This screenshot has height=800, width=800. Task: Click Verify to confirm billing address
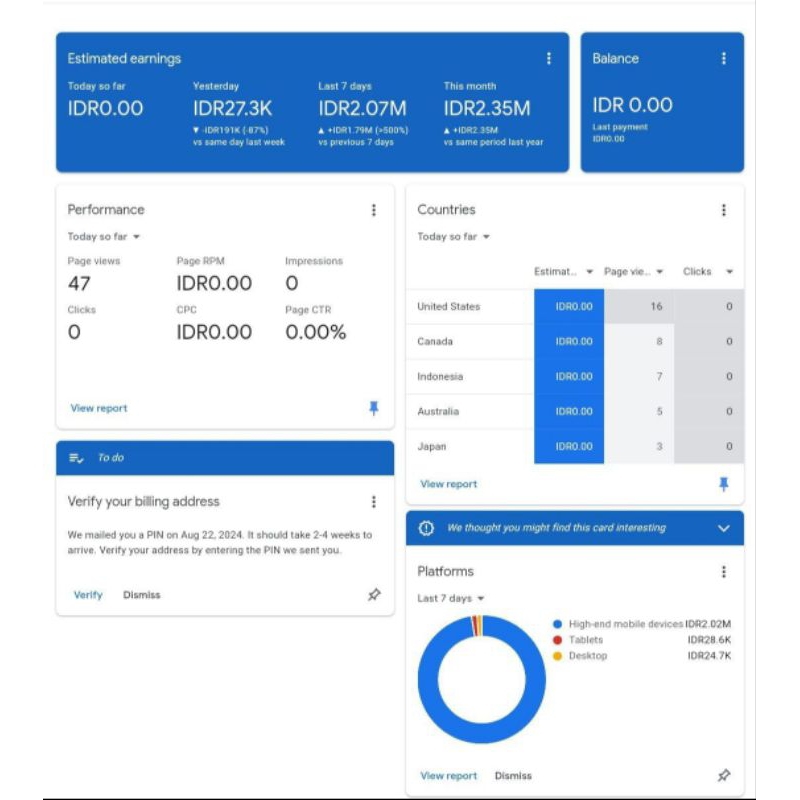(x=87, y=594)
